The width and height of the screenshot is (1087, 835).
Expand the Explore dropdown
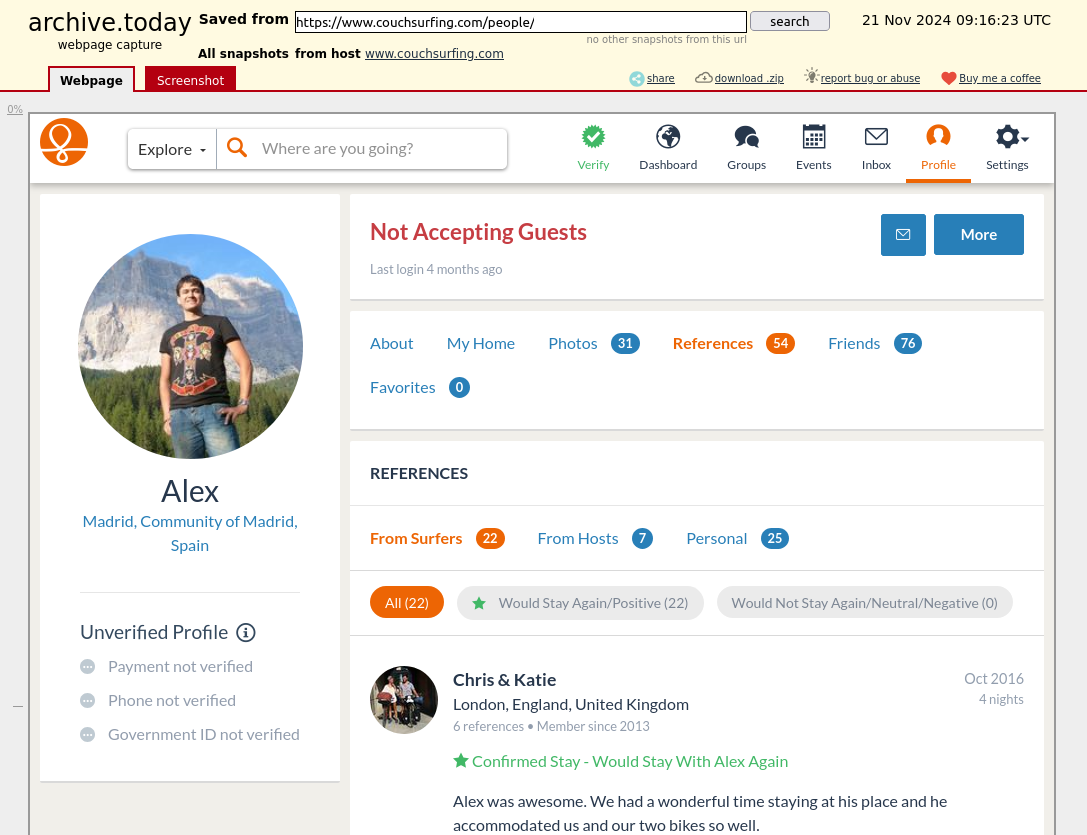point(172,149)
